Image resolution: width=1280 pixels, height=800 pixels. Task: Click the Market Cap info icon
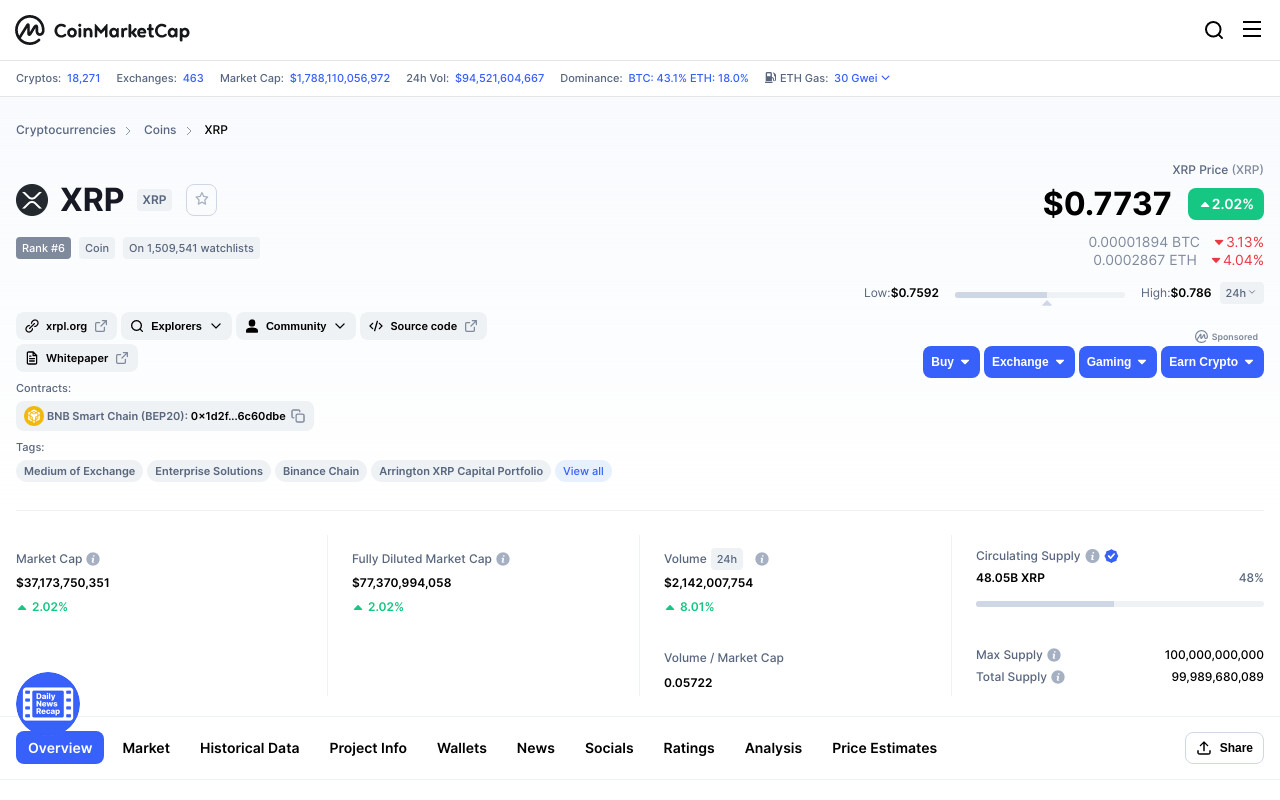click(93, 559)
